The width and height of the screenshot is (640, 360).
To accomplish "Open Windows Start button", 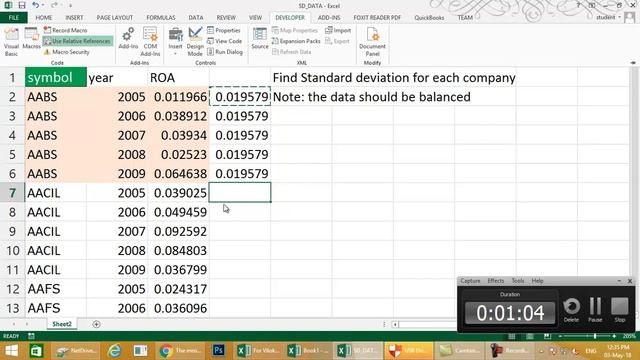I will (x=11, y=351).
